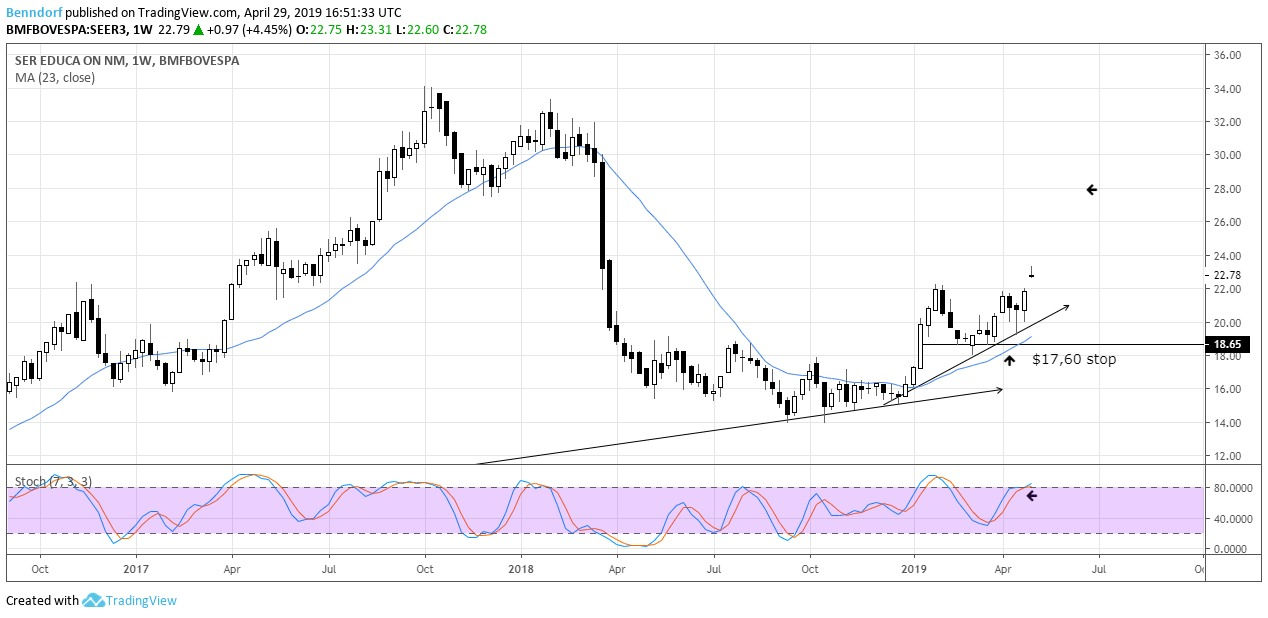
Task: Click the 22.78 current price axis label
Action: 1229,275
